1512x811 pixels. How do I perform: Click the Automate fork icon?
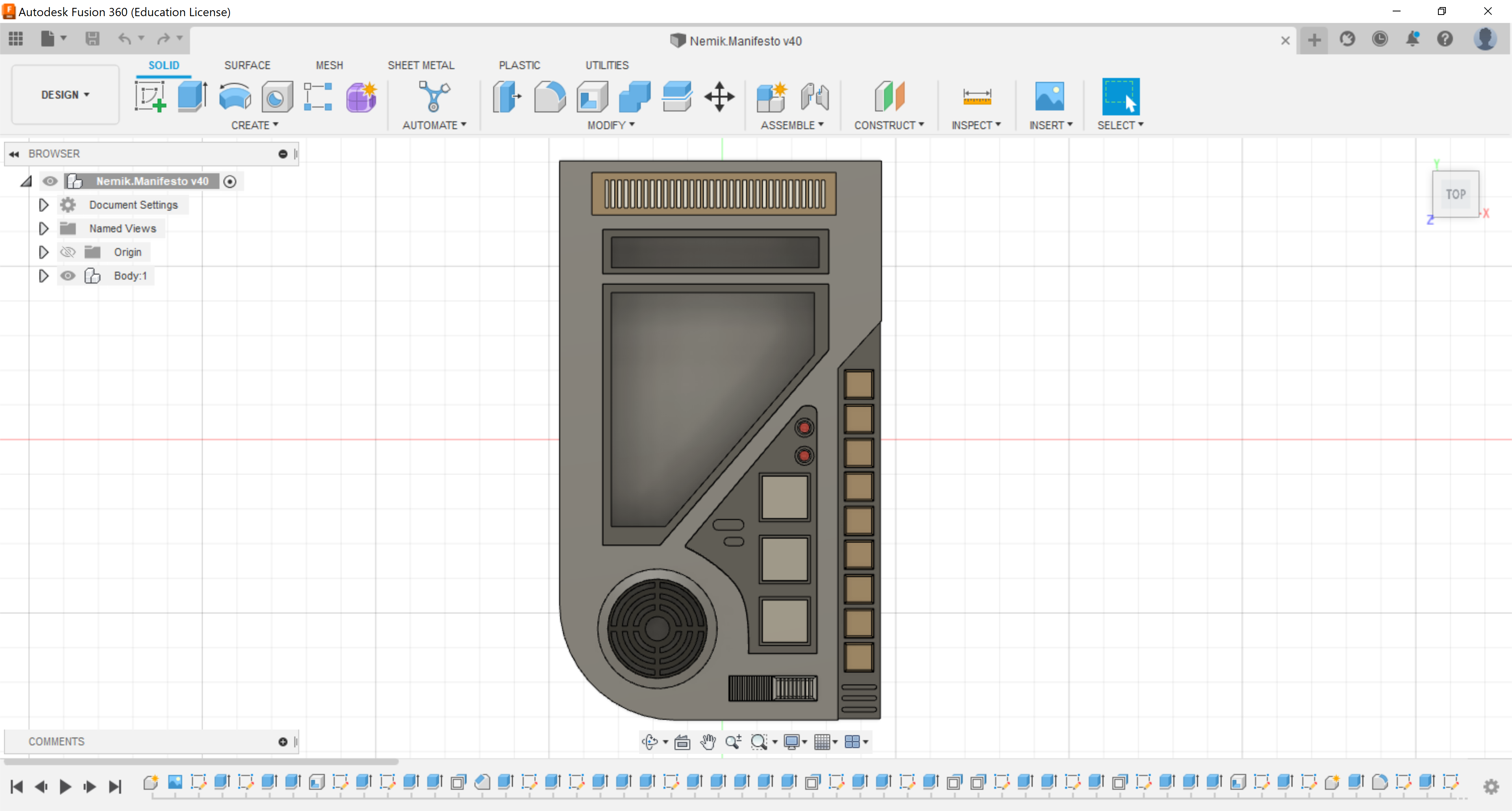click(434, 97)
